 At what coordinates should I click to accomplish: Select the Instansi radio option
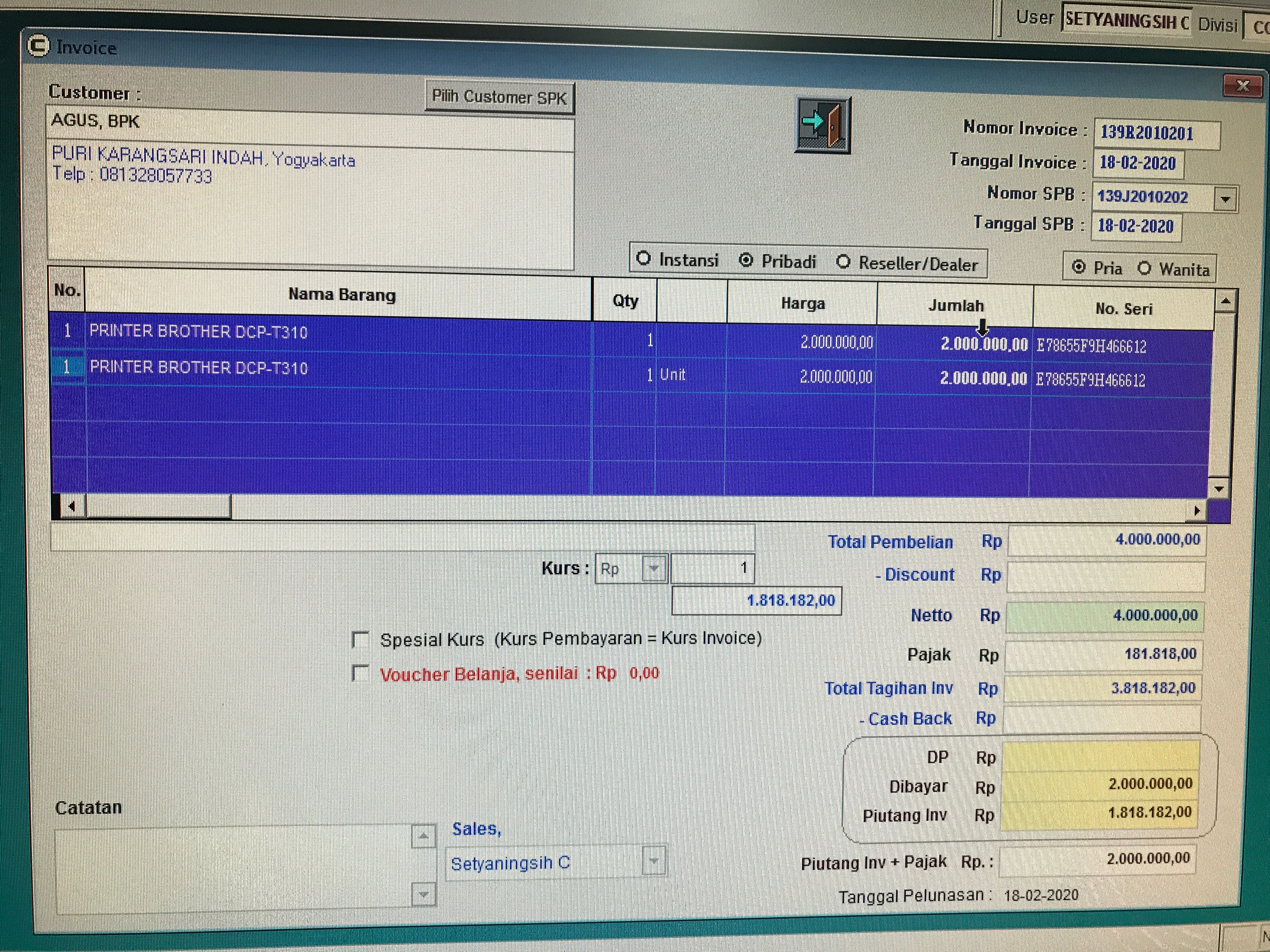(644, 259)
